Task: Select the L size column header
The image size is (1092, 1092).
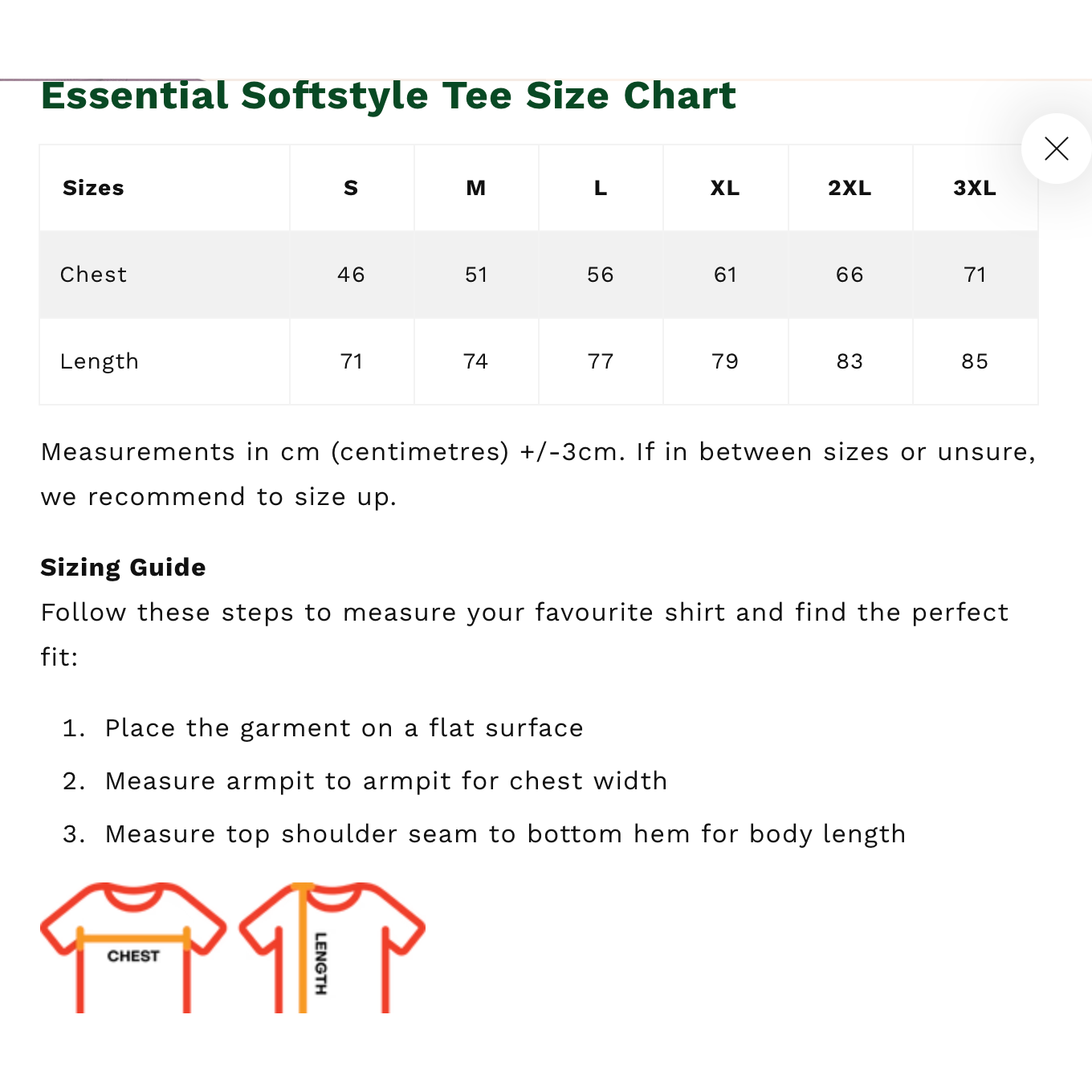Action: tap(601, 188)
